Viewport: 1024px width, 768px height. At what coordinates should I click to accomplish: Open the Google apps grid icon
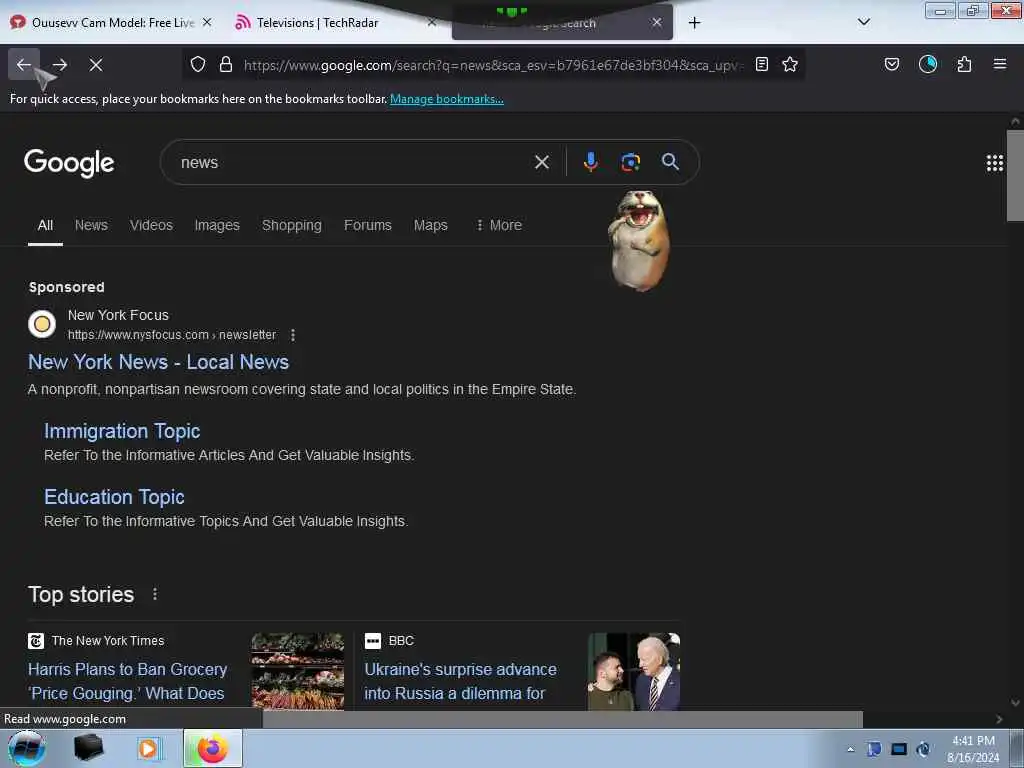[995, 163]
